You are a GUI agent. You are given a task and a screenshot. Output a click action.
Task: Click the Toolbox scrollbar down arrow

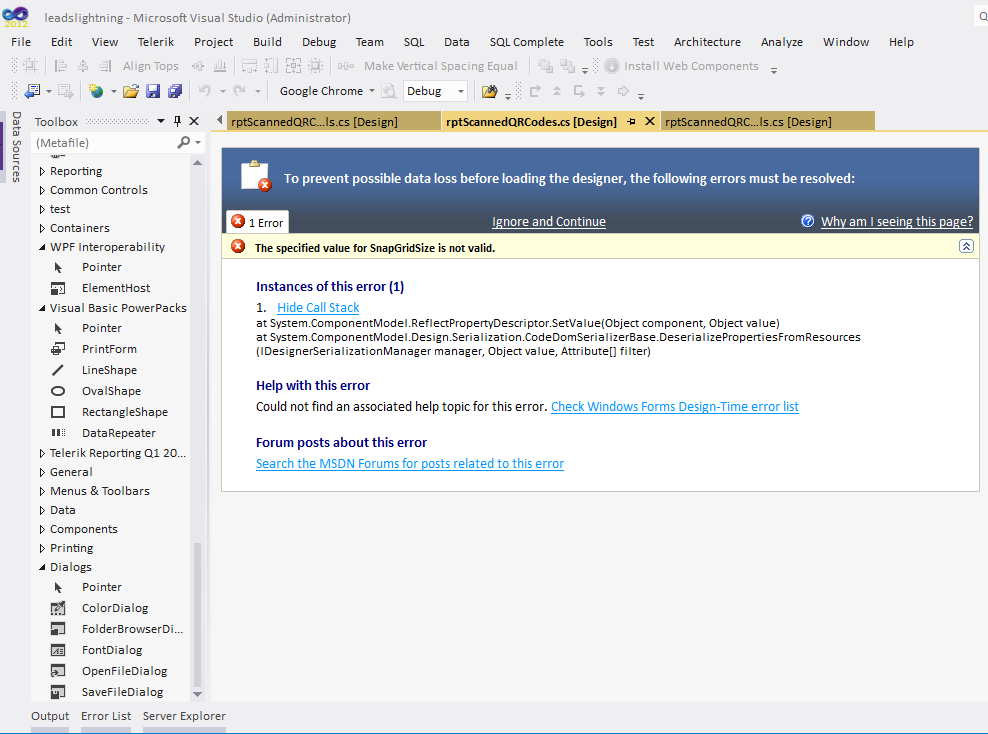pos(197,694)
